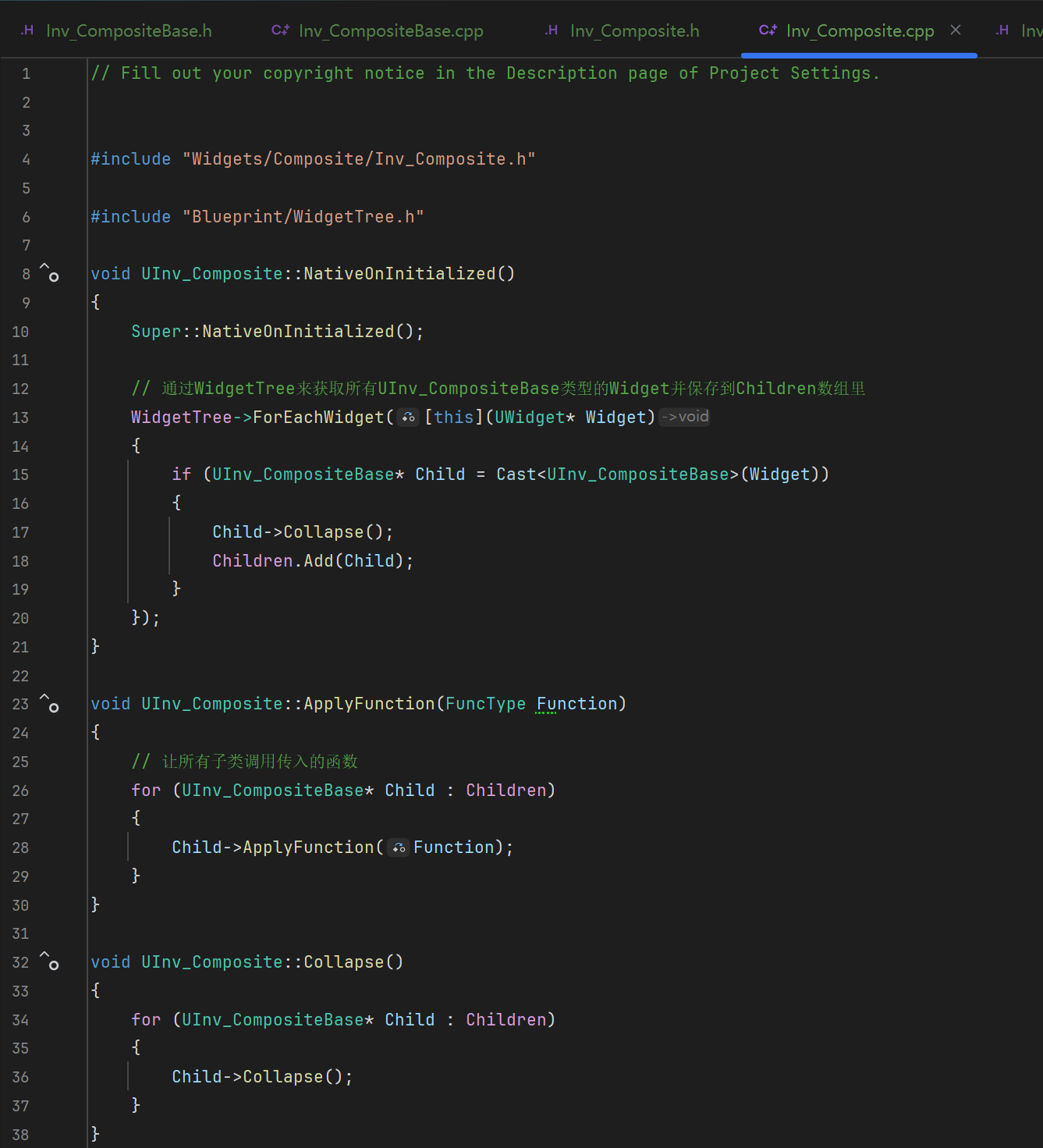Click Children in the for loop on line 26
The height and width of the screenshot is (1148, 1043).
pos(506,791)
